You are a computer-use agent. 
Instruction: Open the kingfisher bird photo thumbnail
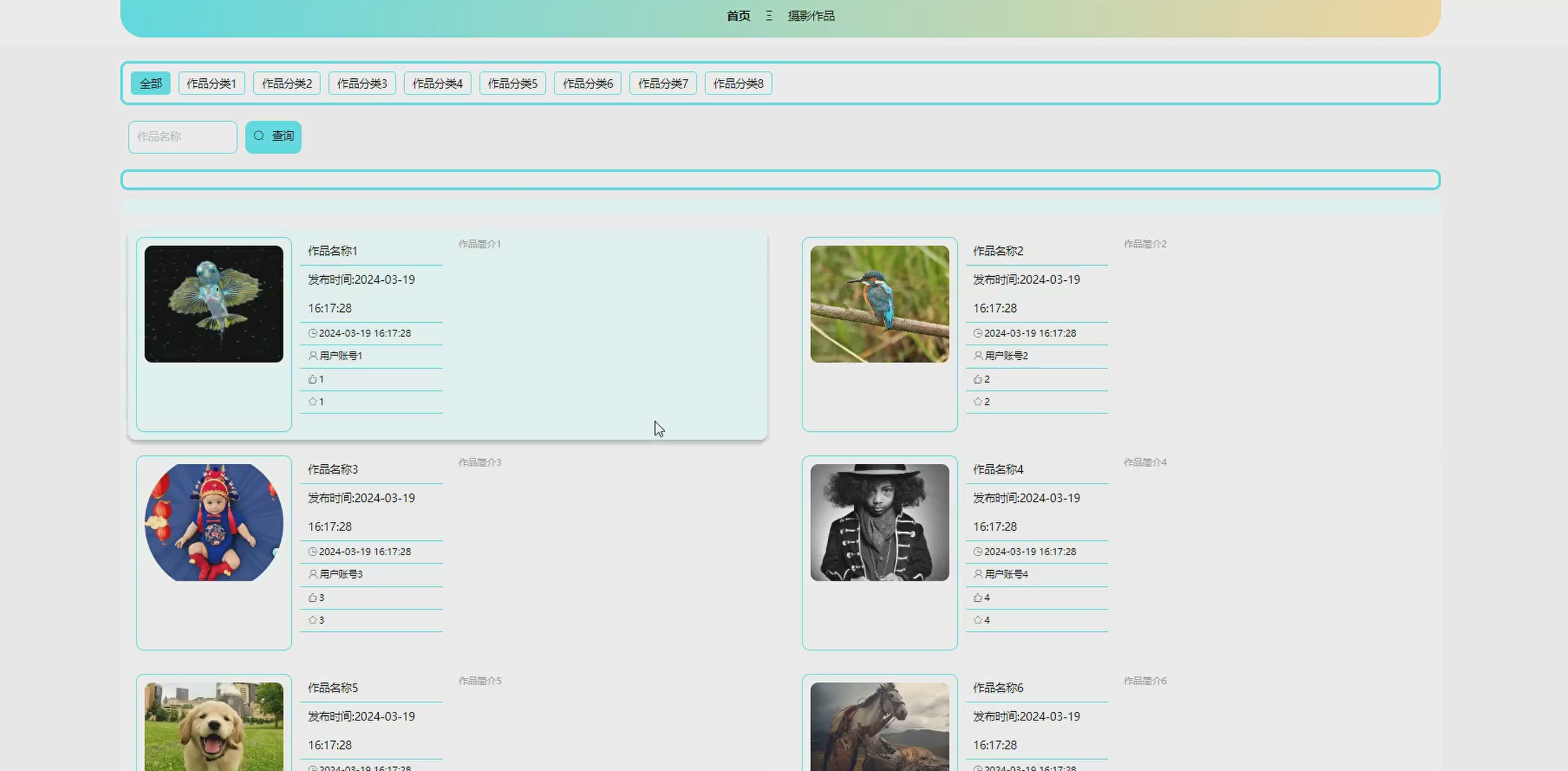tap(880, 304)
